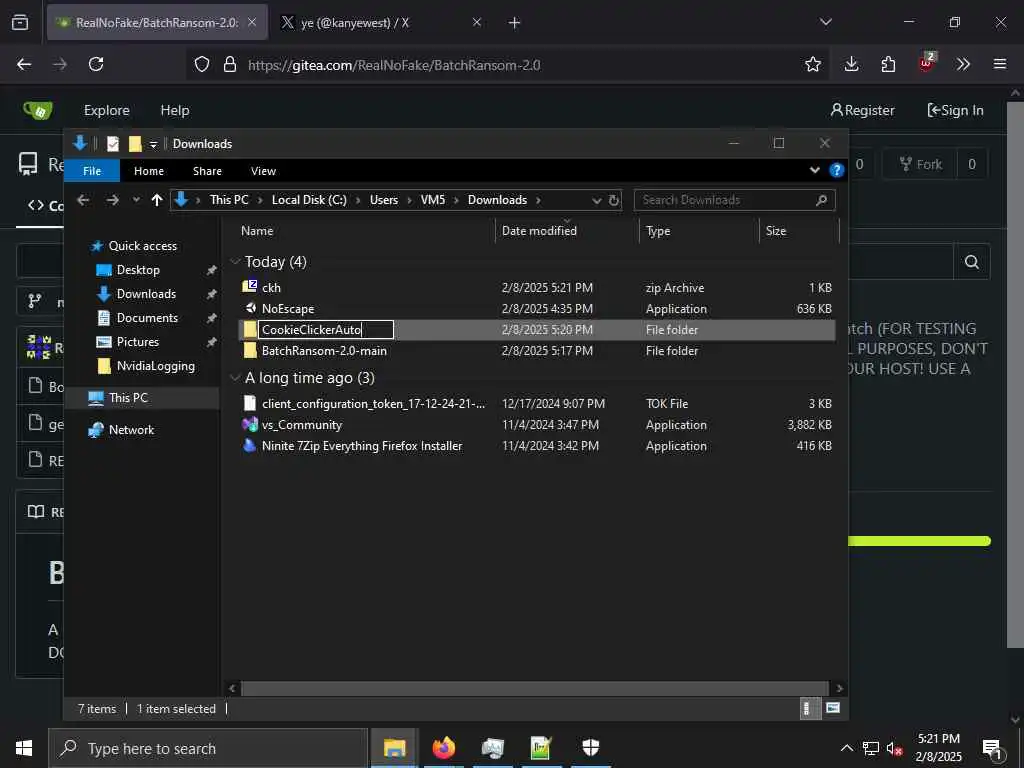
Task: Open the notification center icon
Action: click(x=993, y=748)
